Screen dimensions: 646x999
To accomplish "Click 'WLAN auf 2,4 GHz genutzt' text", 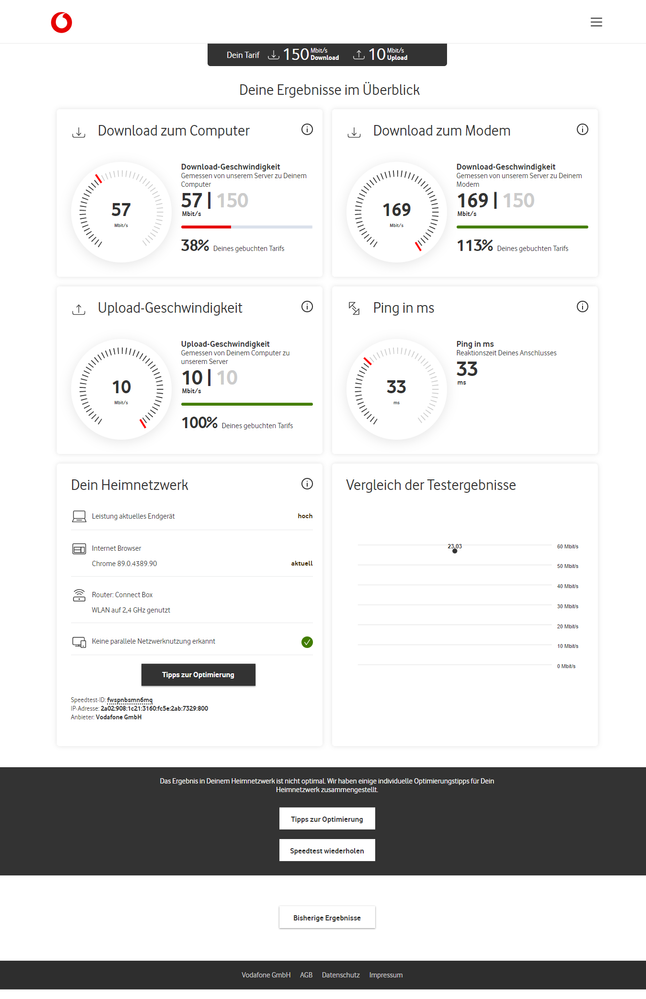I will (131, 610).
